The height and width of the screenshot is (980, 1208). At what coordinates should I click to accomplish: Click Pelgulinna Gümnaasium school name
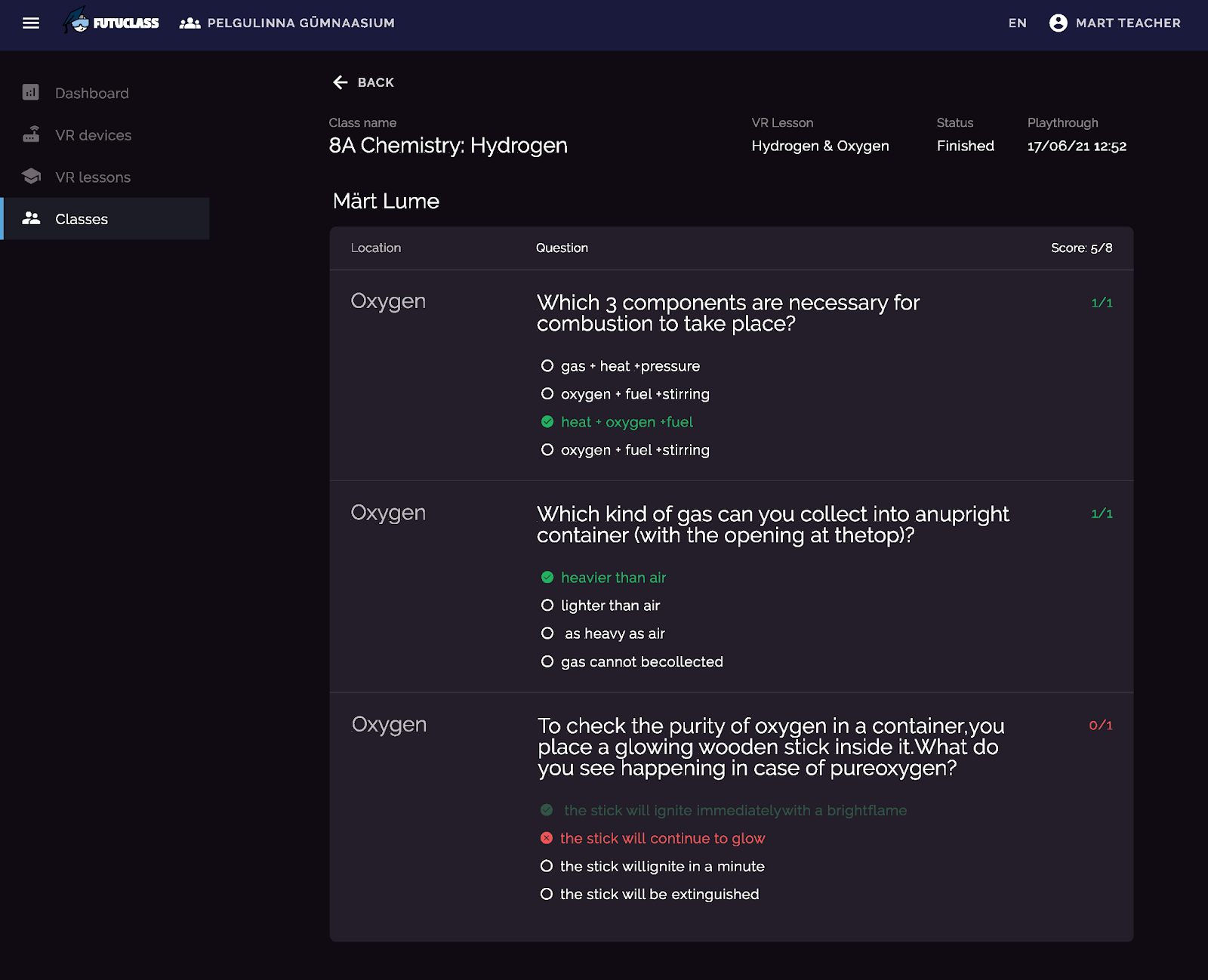pos(300,23)
